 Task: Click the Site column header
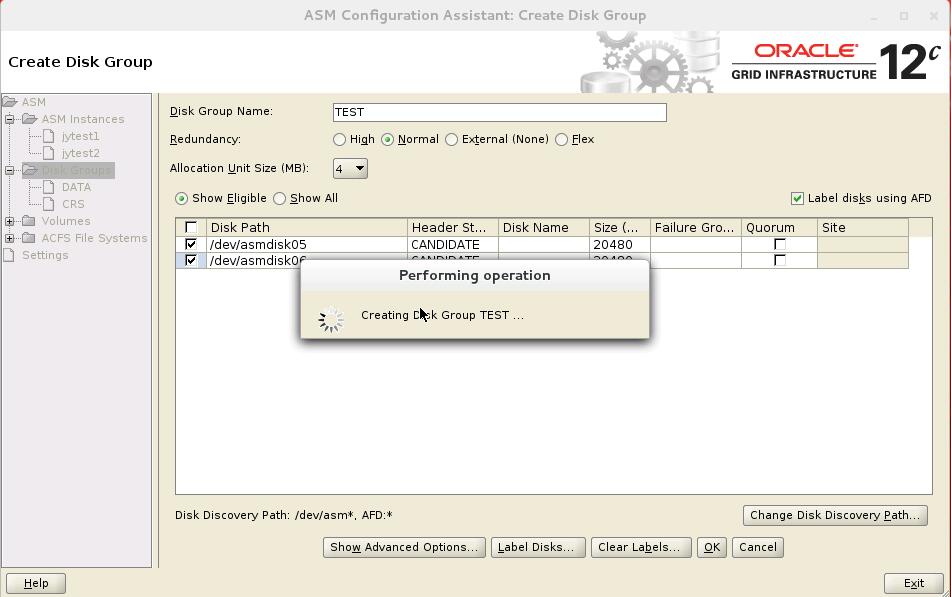862,228
